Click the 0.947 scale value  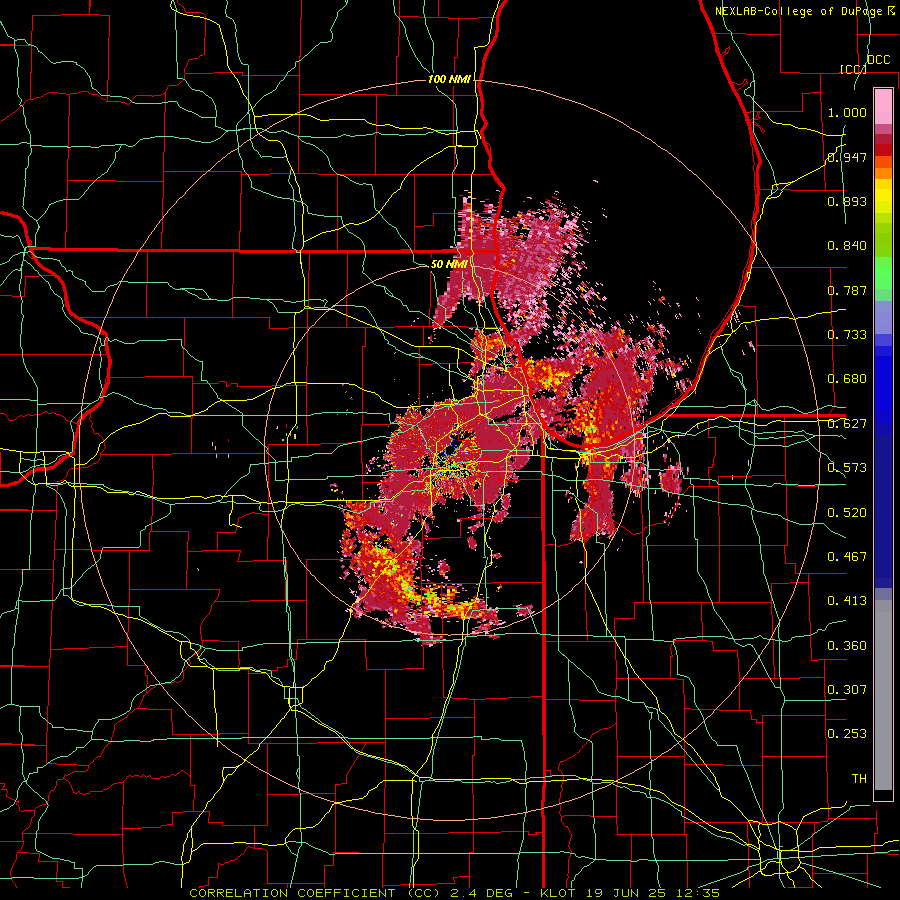click(x=847, y=157)
